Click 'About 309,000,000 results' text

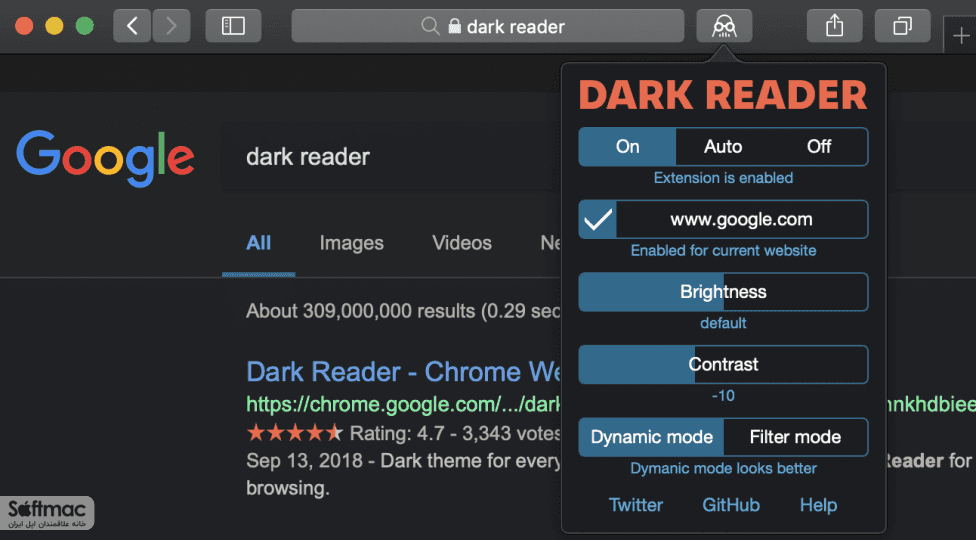tap(360, 310)
